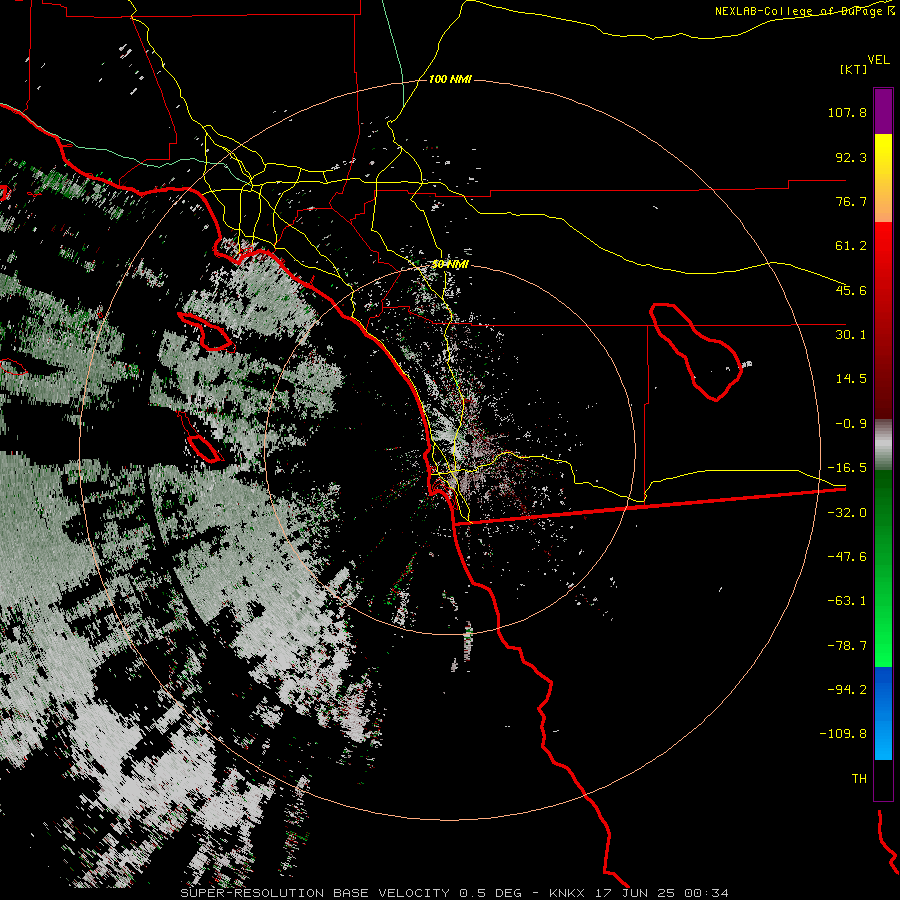Select the -0.9 scale value
The image size is (900, 900).
[x=851, y=424]
